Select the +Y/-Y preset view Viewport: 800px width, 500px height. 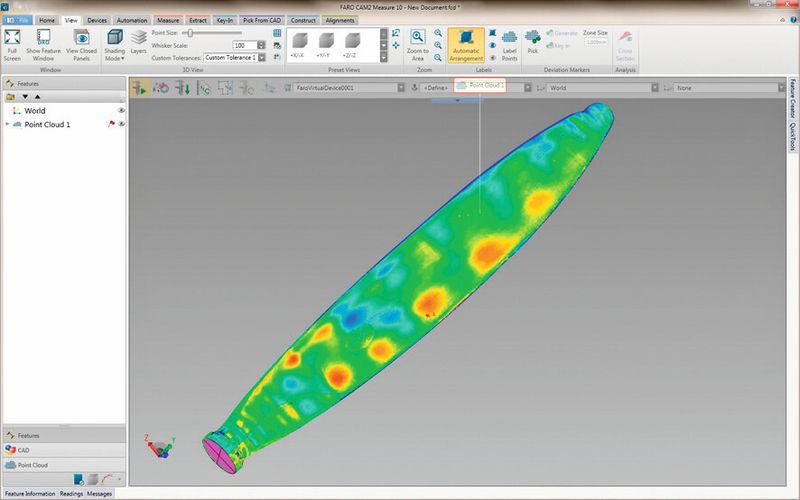tap(325, 45)
